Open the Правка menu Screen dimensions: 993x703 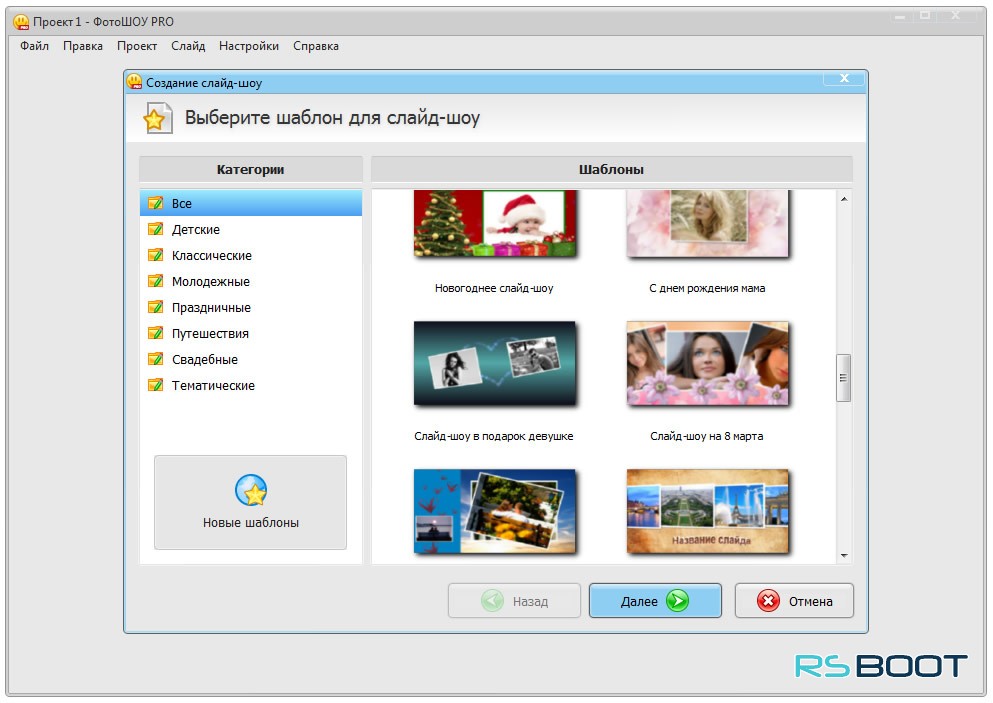click(83, 46)
